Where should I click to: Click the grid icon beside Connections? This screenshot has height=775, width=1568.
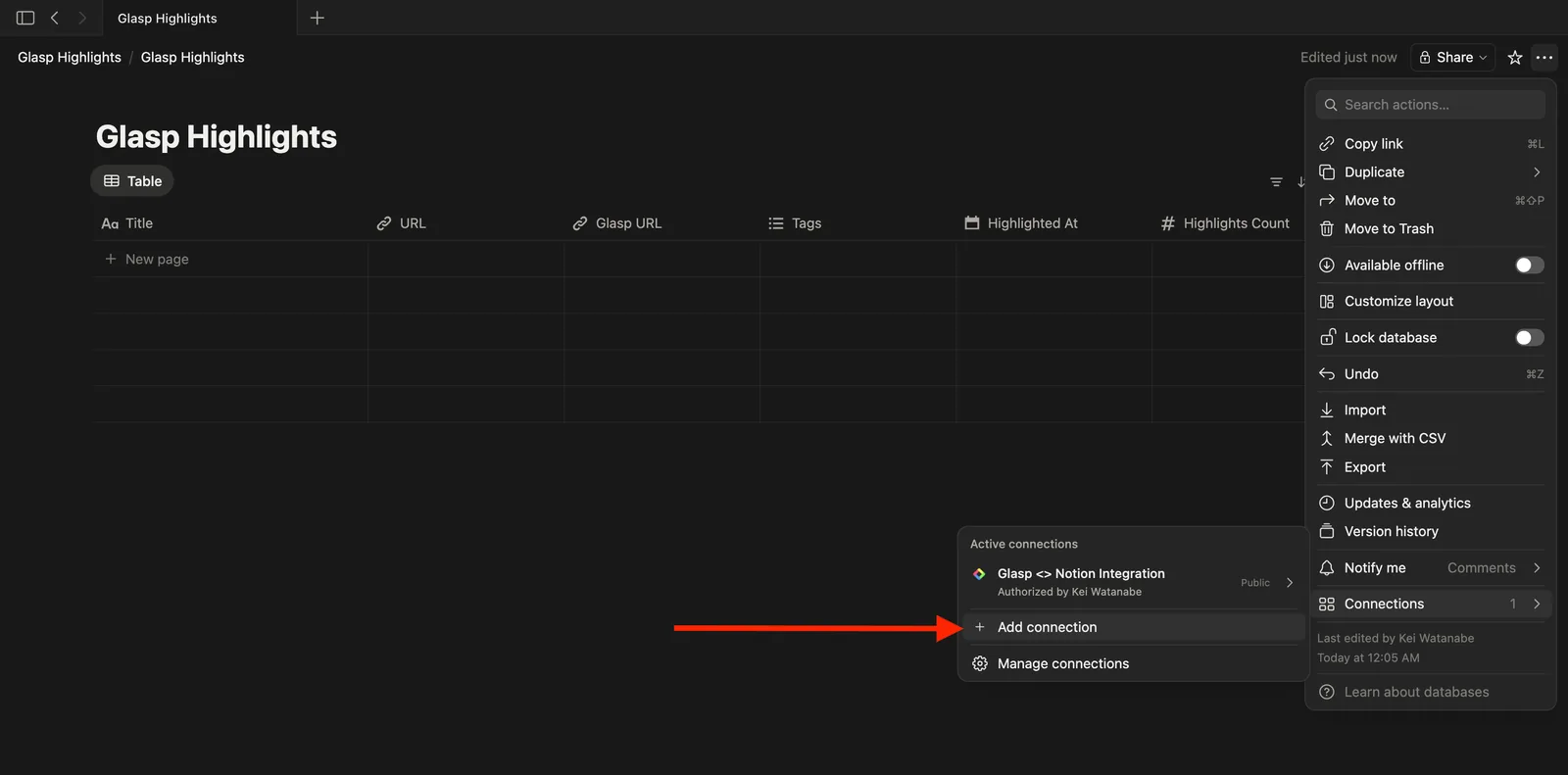1327,605
